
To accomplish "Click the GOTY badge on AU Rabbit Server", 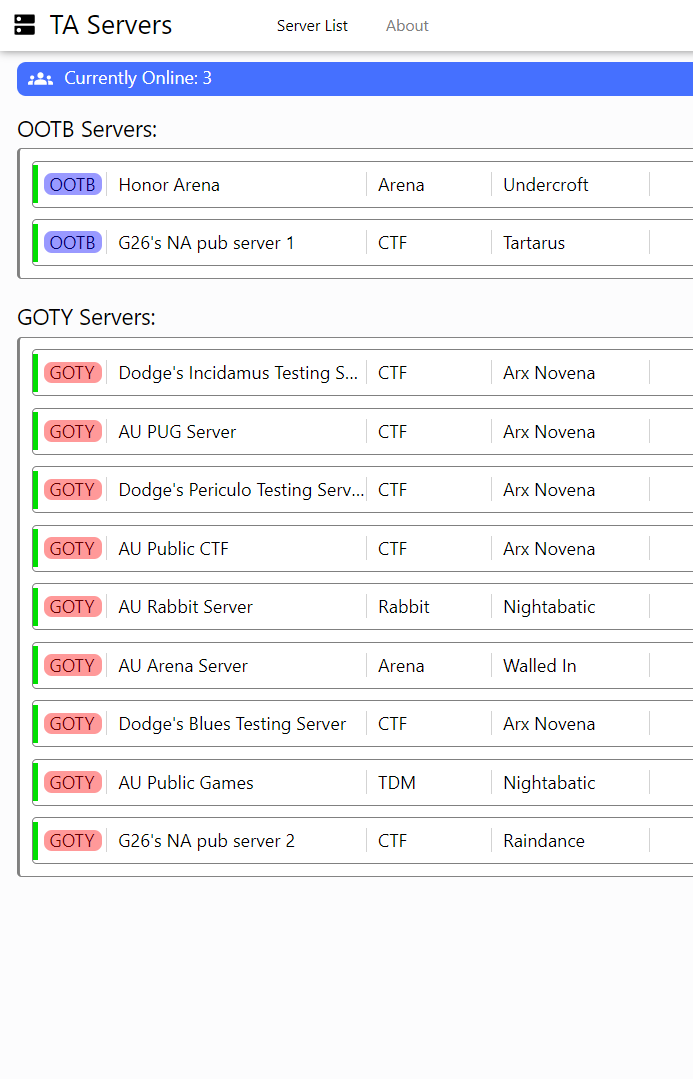I will click(73, 607).
